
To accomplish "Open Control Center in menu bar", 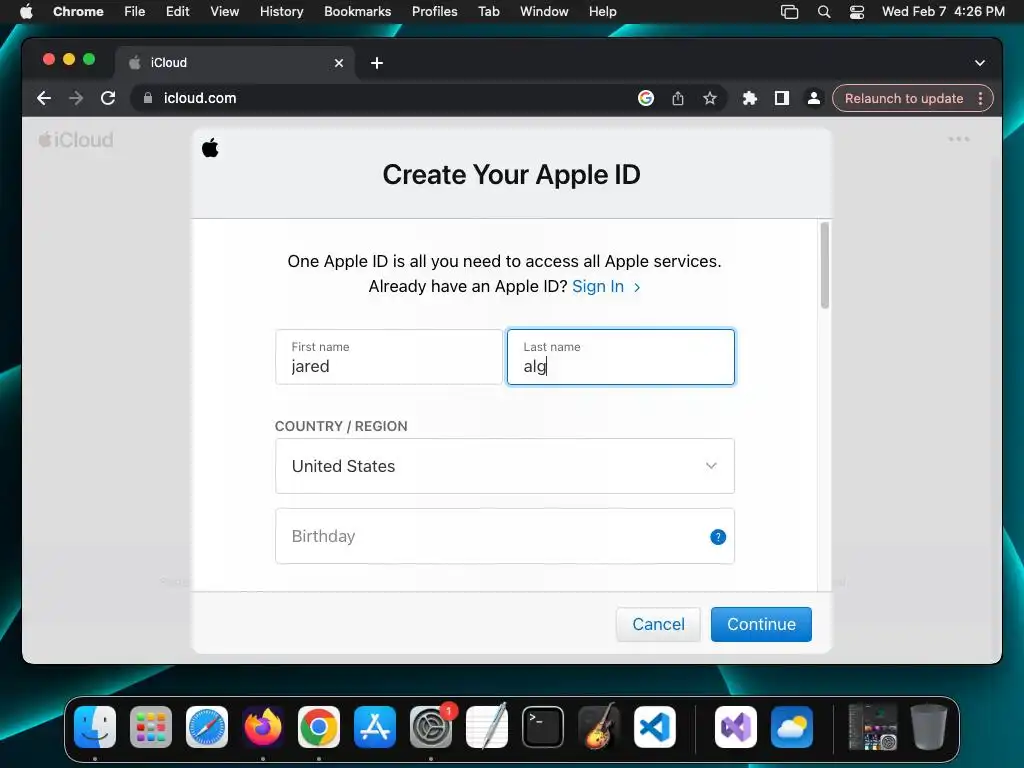I will pyautogui.click(x=857, y=12).
